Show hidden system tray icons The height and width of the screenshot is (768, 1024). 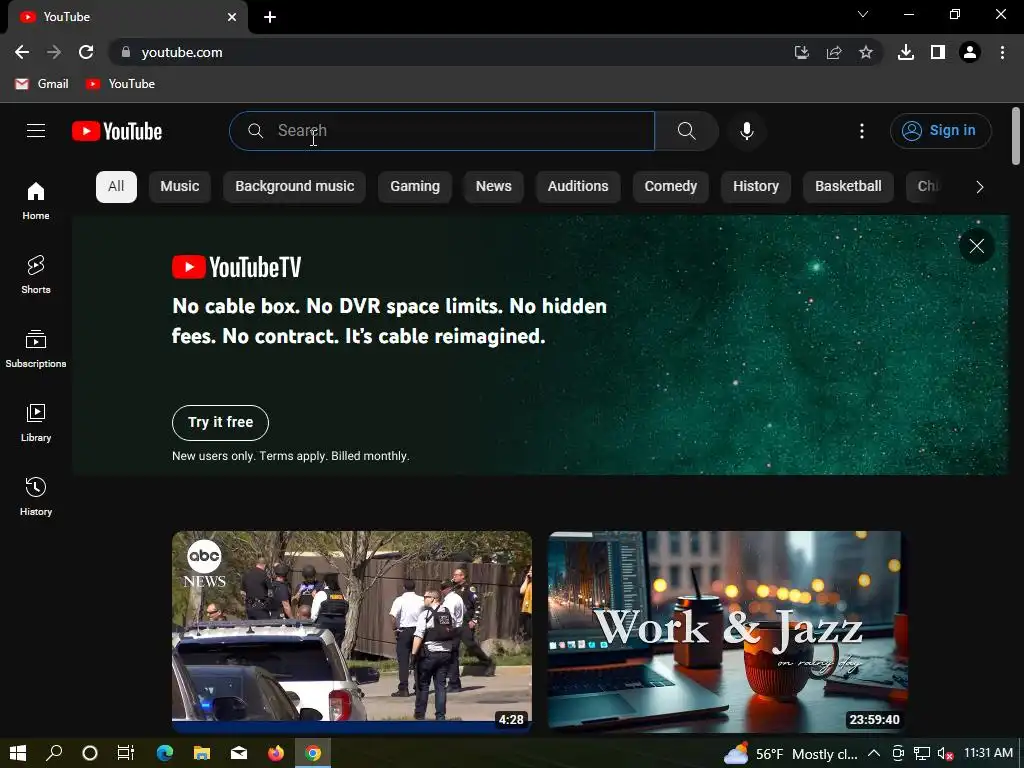click(x=874, y=754)
